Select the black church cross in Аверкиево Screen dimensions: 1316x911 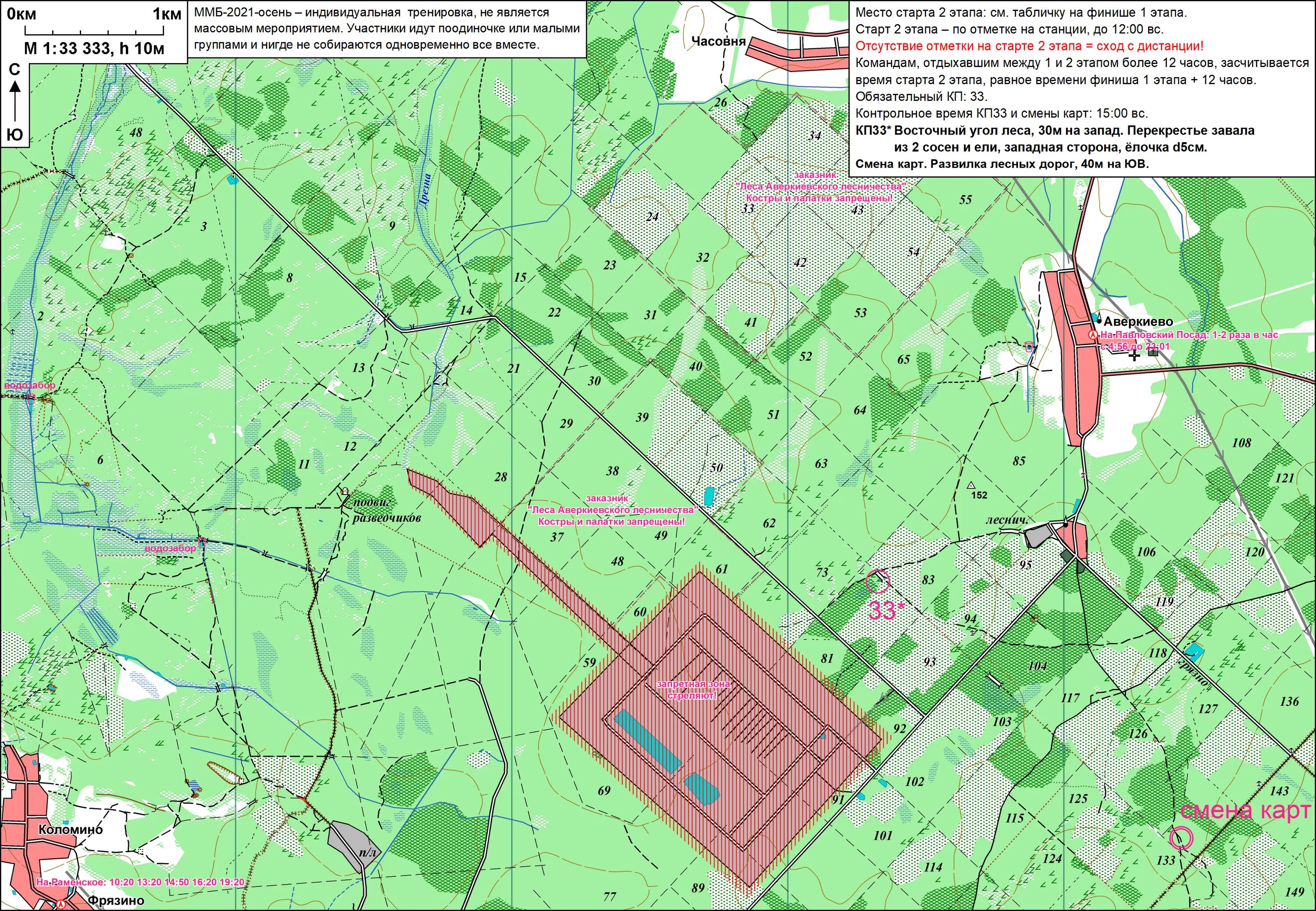coord(1134,355)
